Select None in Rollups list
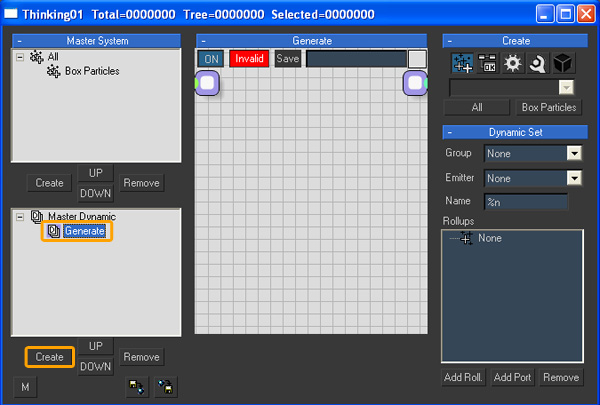The height and width of the screenshot is (405, 600). [x=490, y=238]
